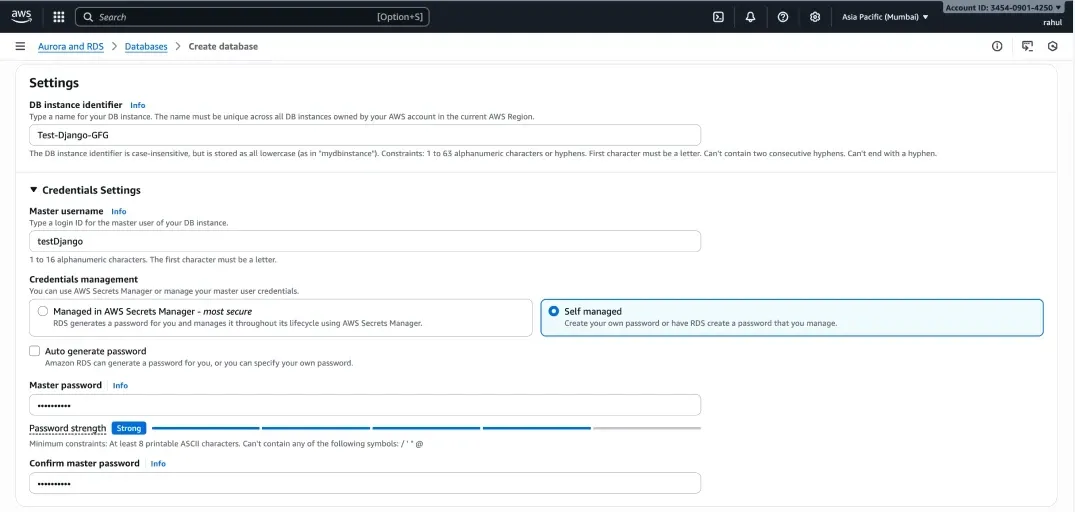This screenshot has height=512, width=1075.
Task: Open the notifications bell
Action: (x=751, y=17)
